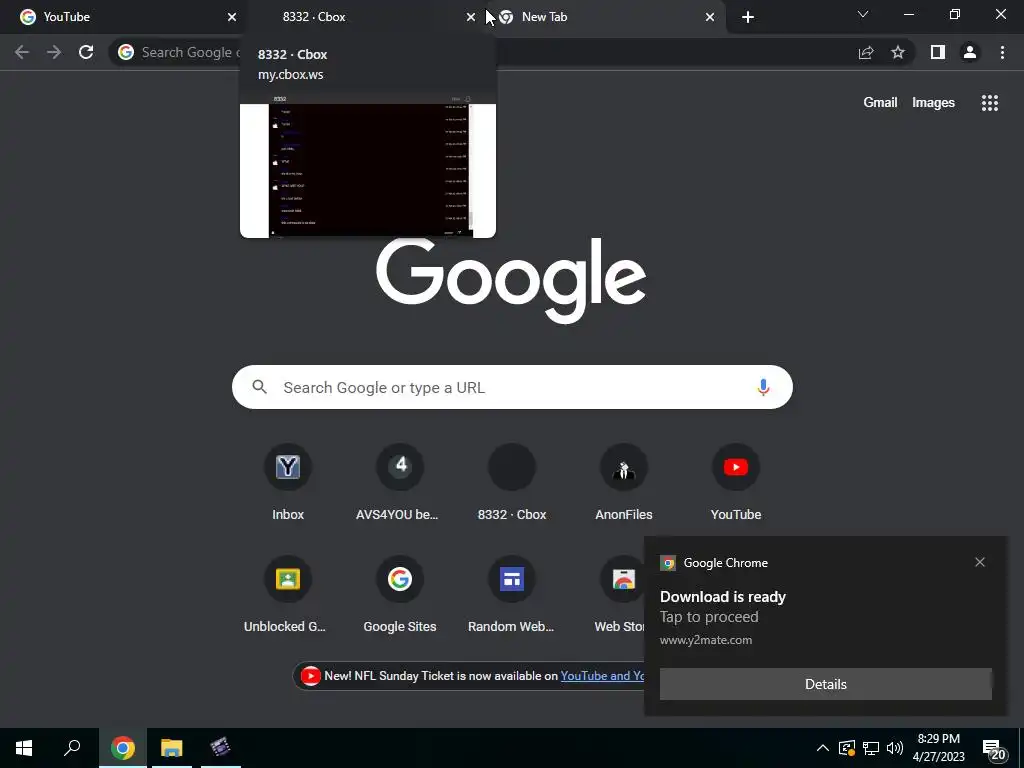Open the Google apps grid
The image size is (1024, 768).
coord(989,103)
